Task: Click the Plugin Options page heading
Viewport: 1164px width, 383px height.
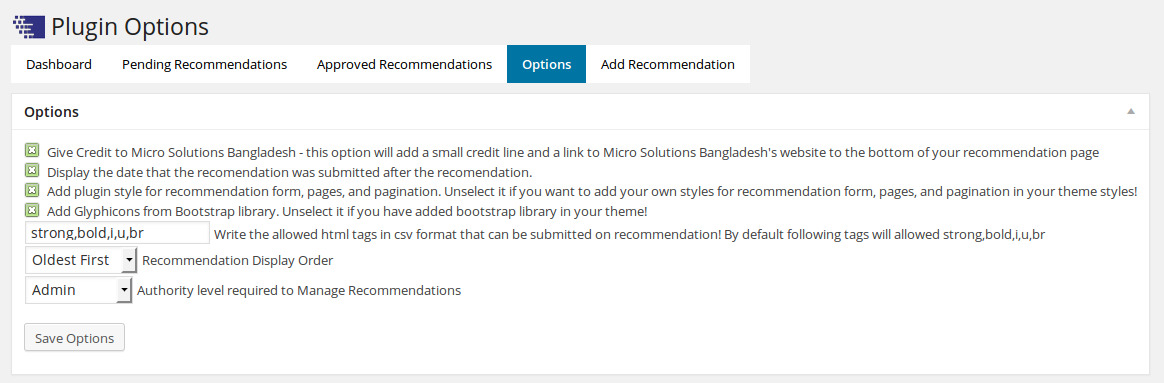Action: [129, 27]
